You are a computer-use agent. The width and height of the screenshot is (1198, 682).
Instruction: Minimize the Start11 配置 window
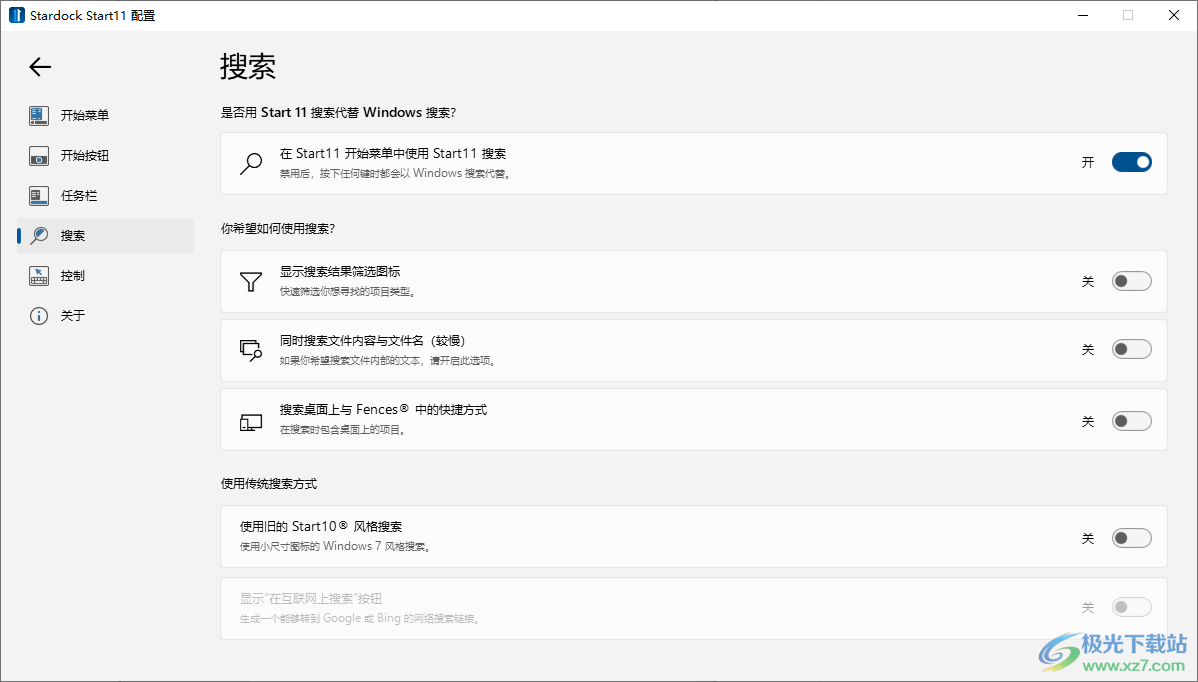point(1083,15)
